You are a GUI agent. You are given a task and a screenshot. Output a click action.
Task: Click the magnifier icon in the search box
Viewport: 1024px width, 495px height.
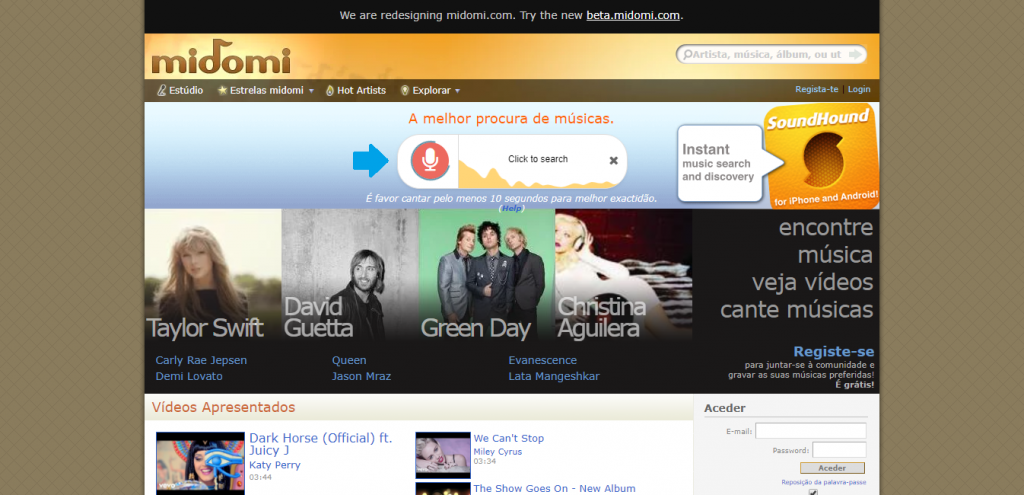(687, 55)
